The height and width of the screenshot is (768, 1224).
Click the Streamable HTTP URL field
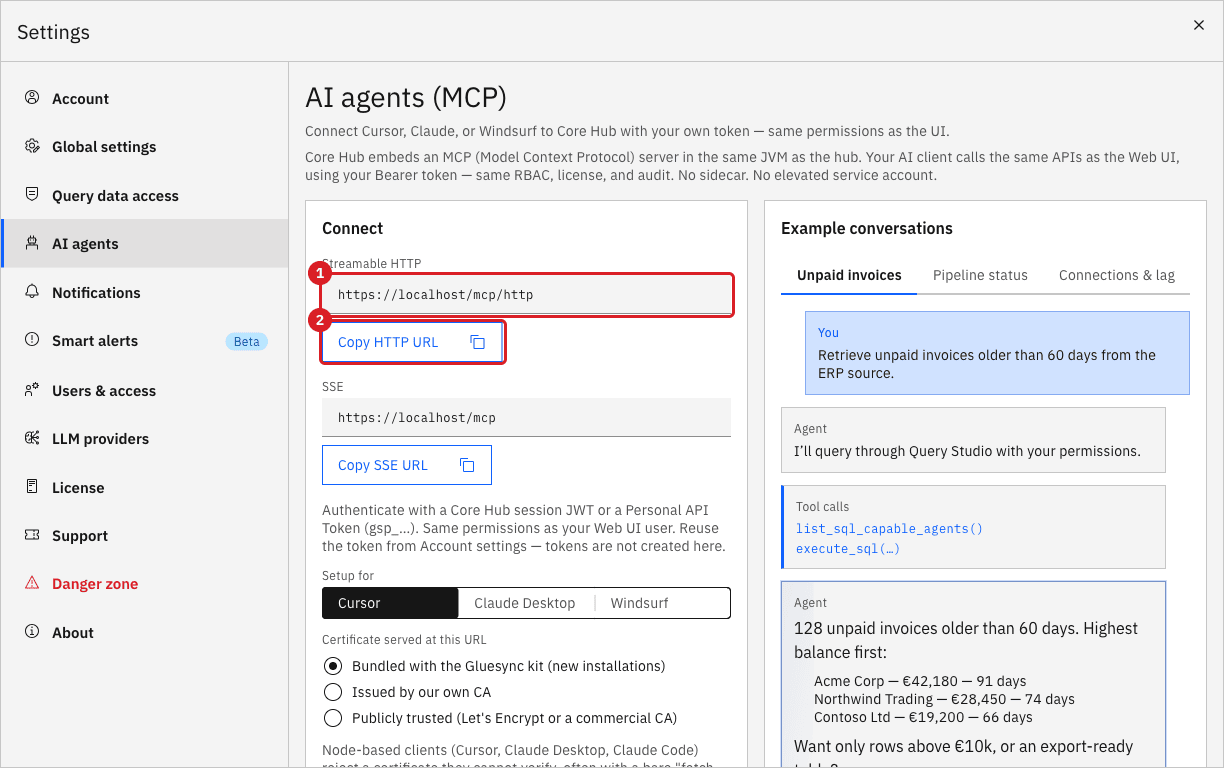[527, 295]
